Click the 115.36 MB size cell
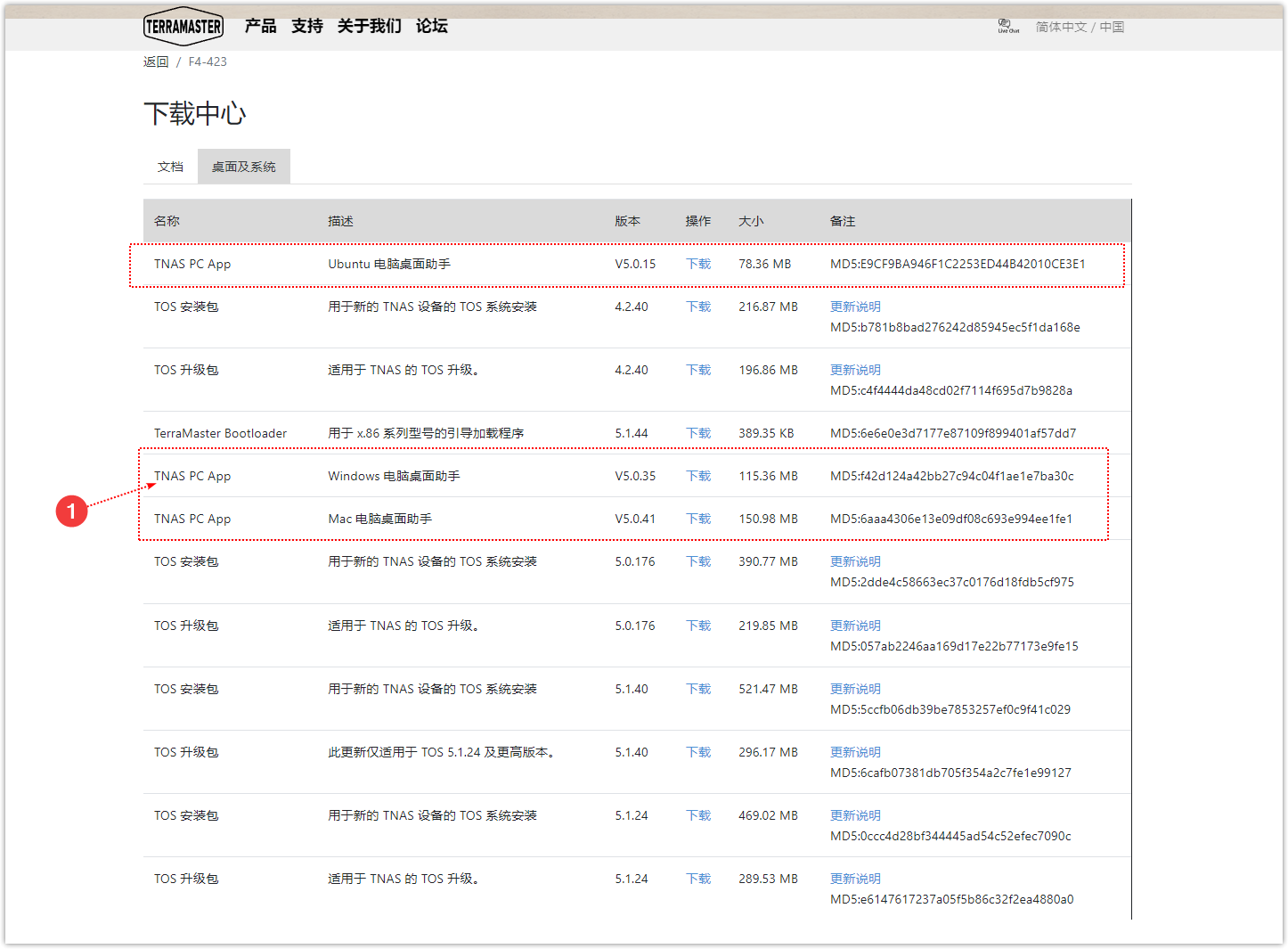 click(x=768, y=476)
